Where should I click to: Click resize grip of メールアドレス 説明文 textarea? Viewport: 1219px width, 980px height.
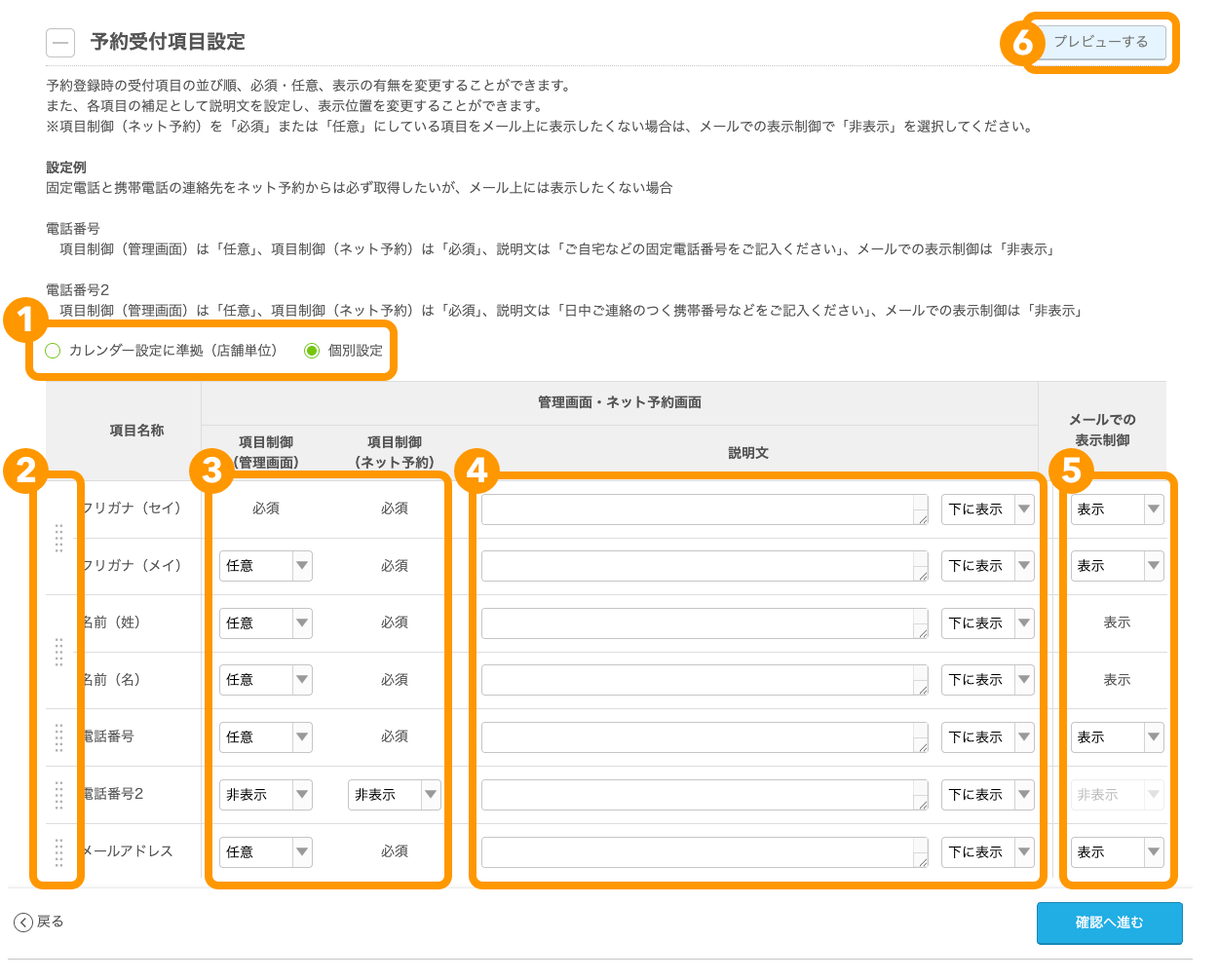pyautogui.click(x=922, y=861)
